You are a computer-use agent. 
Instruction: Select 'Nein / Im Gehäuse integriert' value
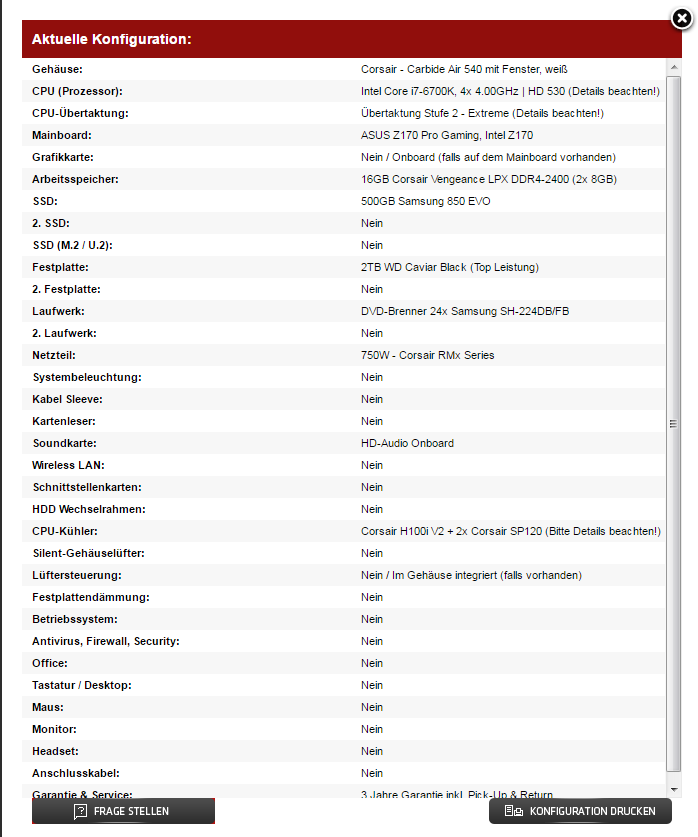click(471, 575)
